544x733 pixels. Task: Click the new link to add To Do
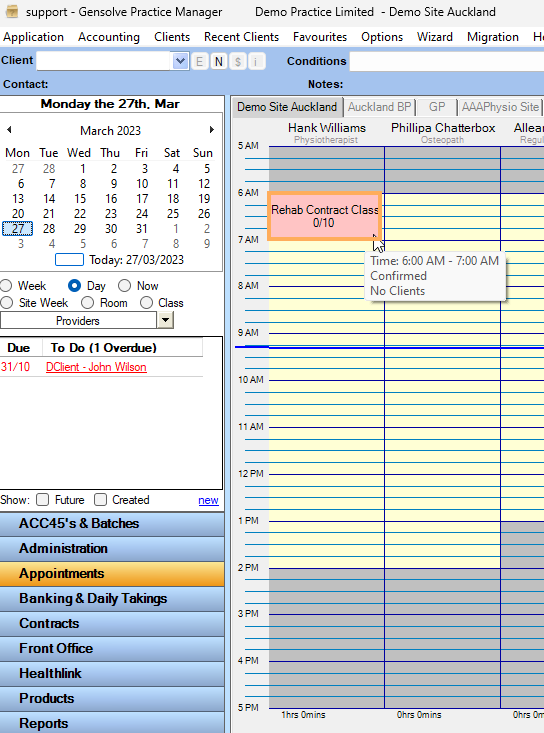[208, 500]
